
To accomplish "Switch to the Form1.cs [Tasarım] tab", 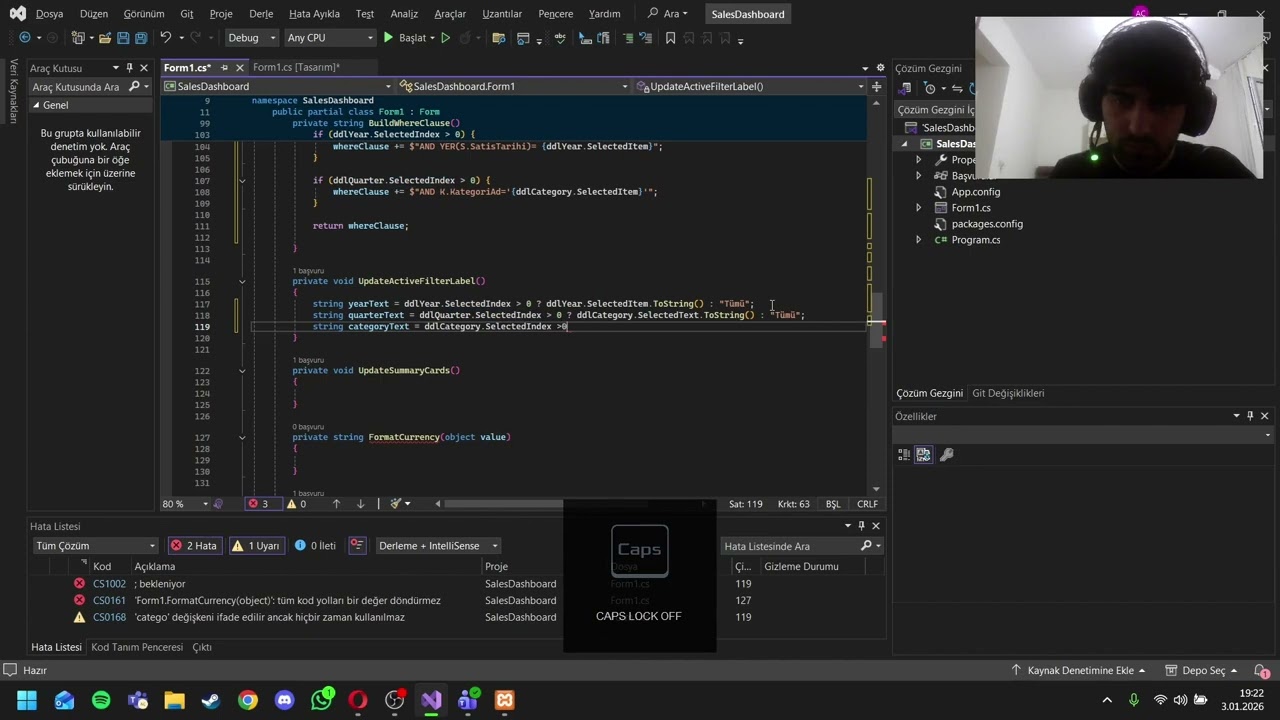I will [296, 67].
